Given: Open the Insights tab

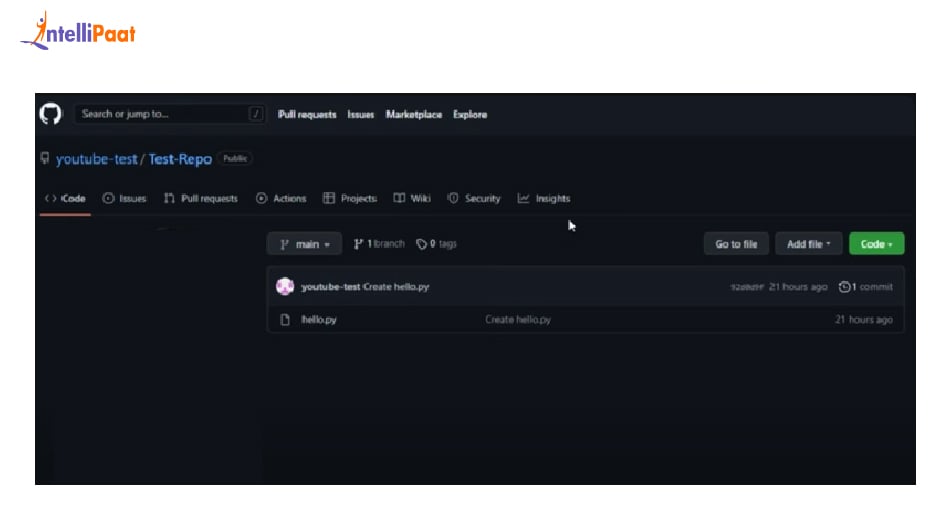Looking at the screenshot, I should click(544, 199).
